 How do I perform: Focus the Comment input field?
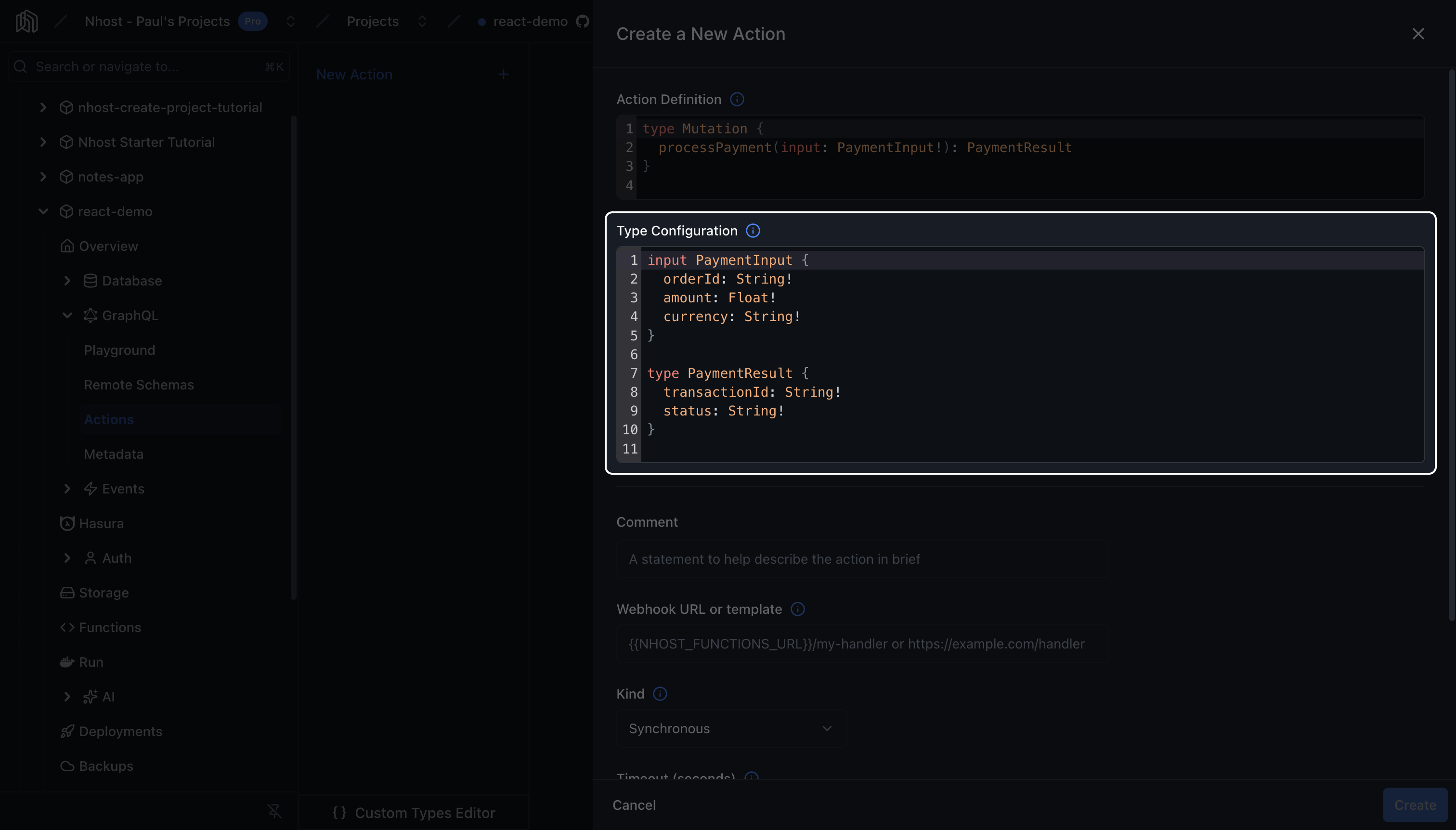point(862,559)
